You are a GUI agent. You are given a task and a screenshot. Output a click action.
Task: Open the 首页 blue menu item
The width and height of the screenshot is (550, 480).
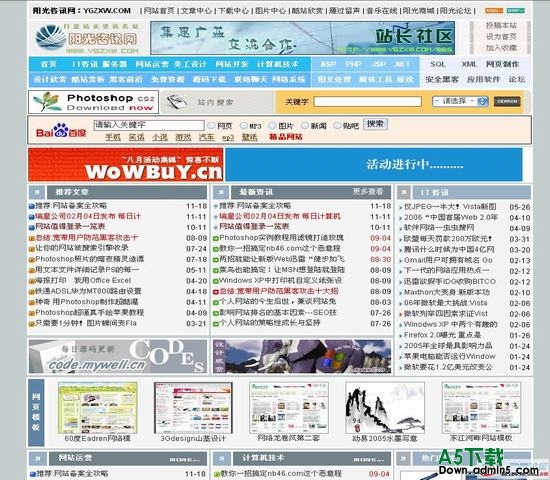point(48,64)
